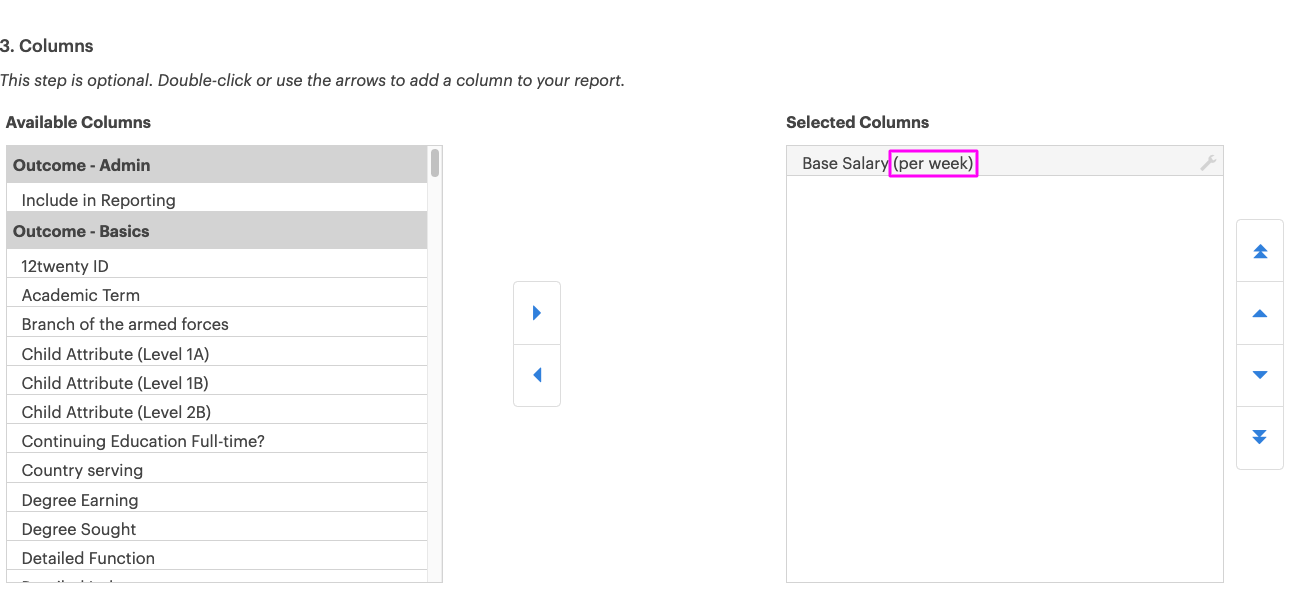Move selected column to top
The image size is (1313, 608).
(1260, 251)
